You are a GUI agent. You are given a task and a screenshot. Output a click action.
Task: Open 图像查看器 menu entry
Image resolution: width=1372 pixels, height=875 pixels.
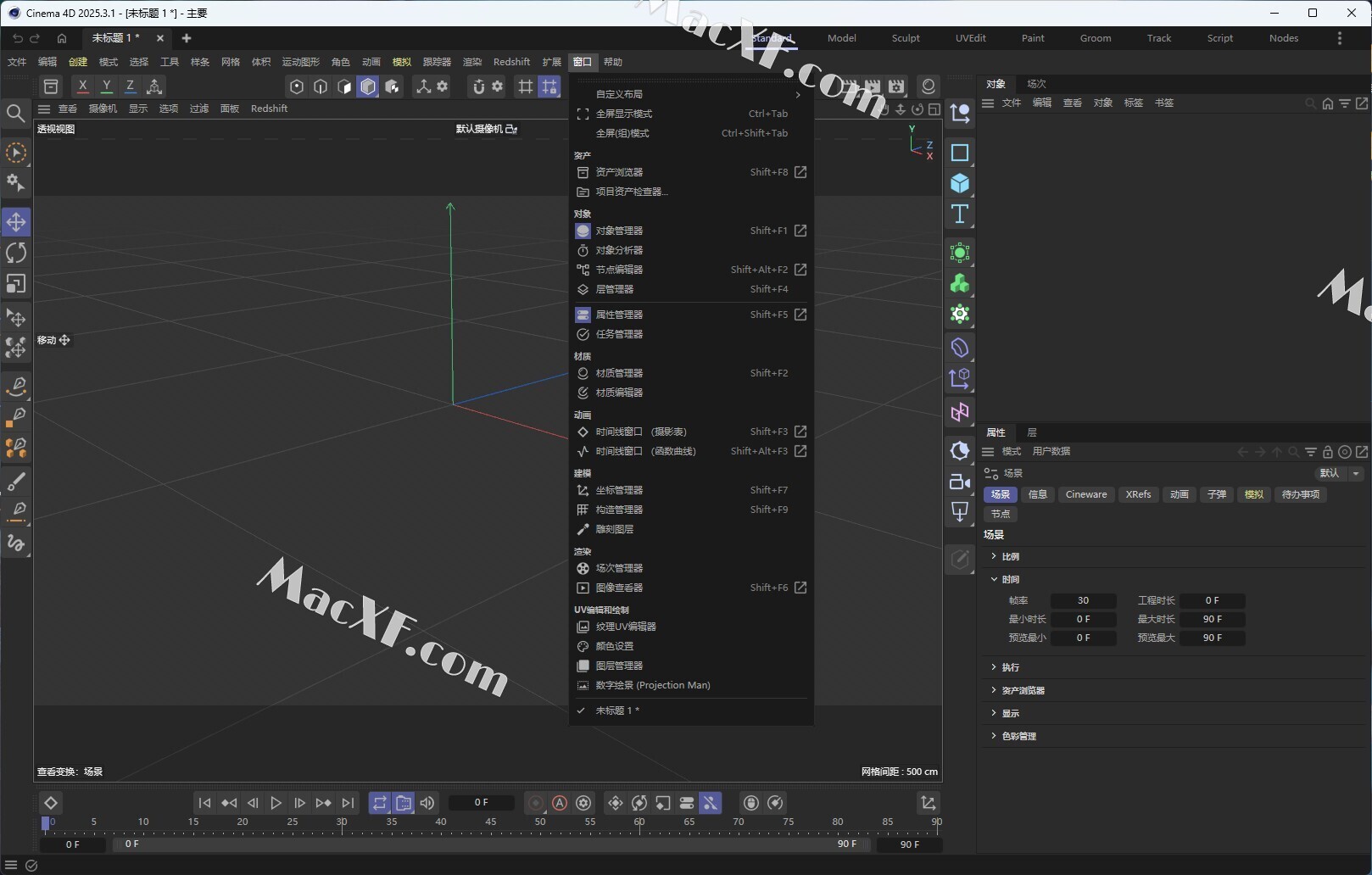pos(691,588)
